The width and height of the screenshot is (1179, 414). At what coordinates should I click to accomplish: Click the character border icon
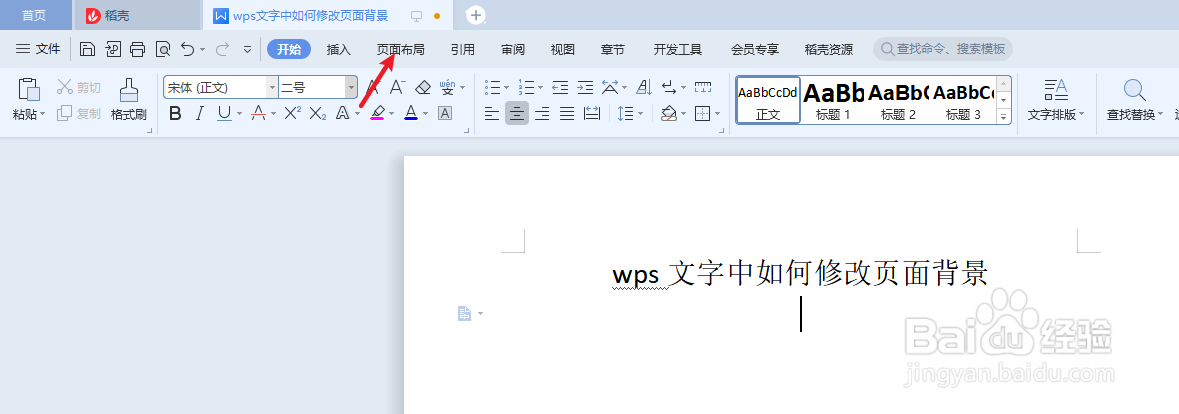click(x=445, y=113)
